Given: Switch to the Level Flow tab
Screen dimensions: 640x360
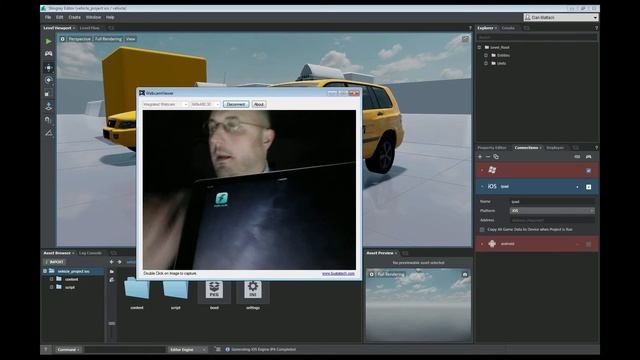Looking at the screenshot, I should 90,28.
